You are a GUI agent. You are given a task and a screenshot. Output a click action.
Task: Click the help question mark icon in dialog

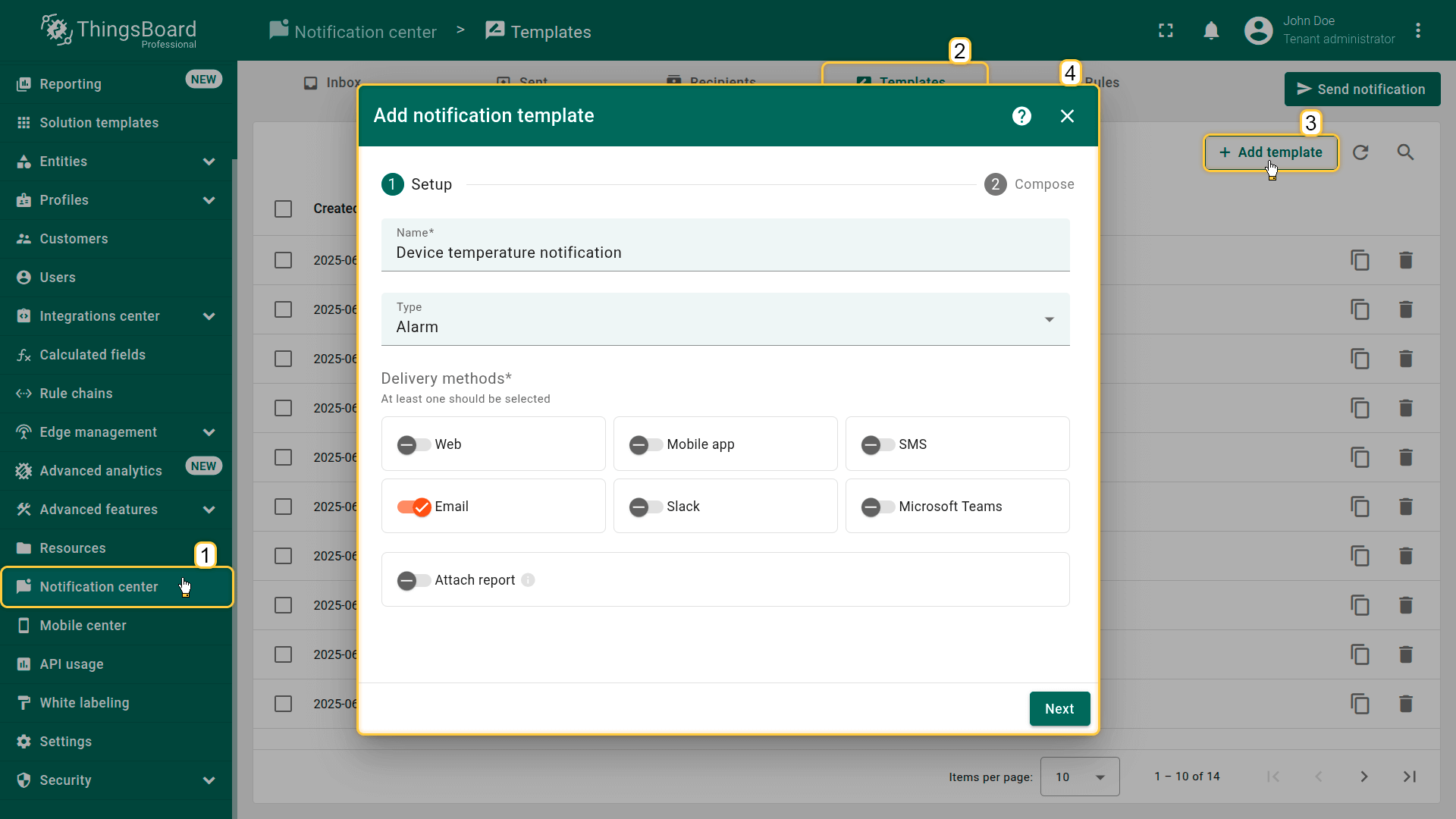(1021, 116)
